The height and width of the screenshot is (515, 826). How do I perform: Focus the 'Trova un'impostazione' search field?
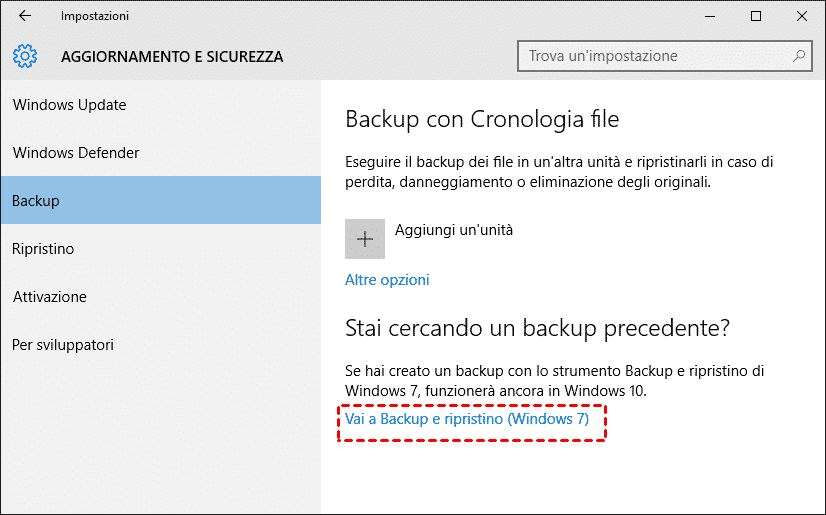coord(655,56)
